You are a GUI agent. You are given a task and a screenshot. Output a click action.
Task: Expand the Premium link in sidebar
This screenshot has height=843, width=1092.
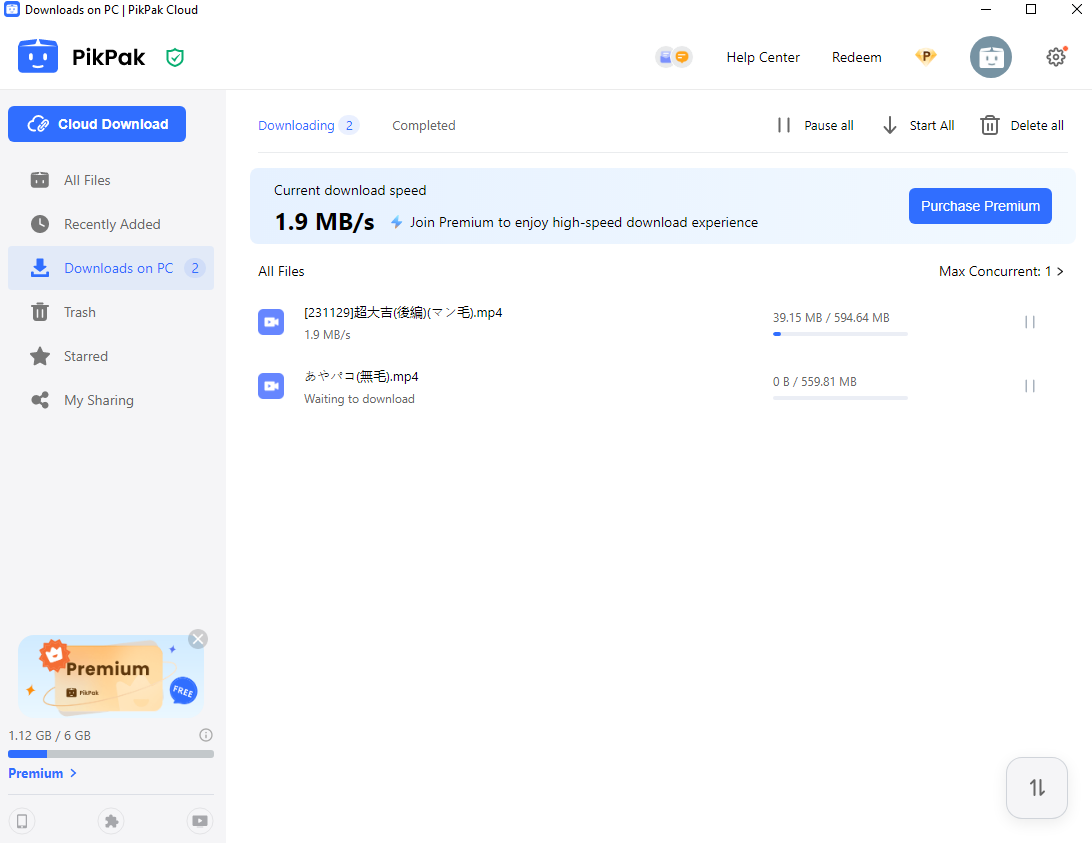(x=43, y=773)
